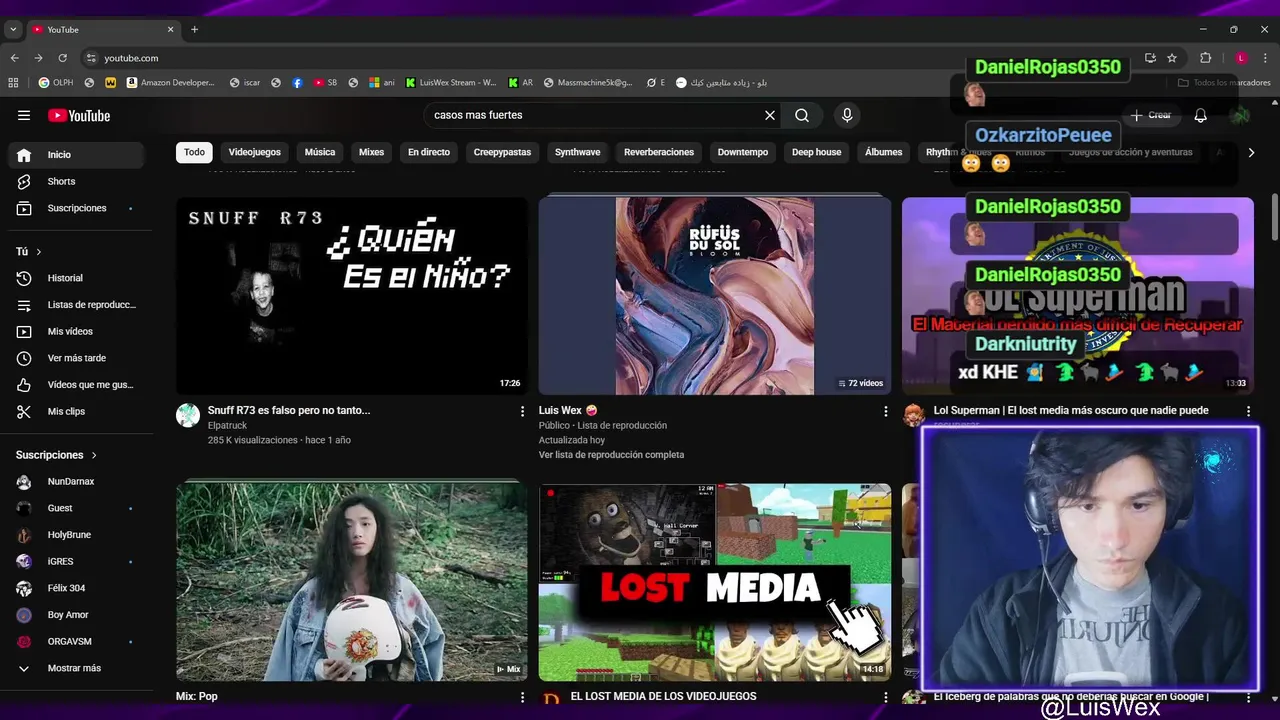The image size is (1280, 720).
Task: Open the Chrome three-dot menu
Action: pyautogui.click(x=1265, y=58)
